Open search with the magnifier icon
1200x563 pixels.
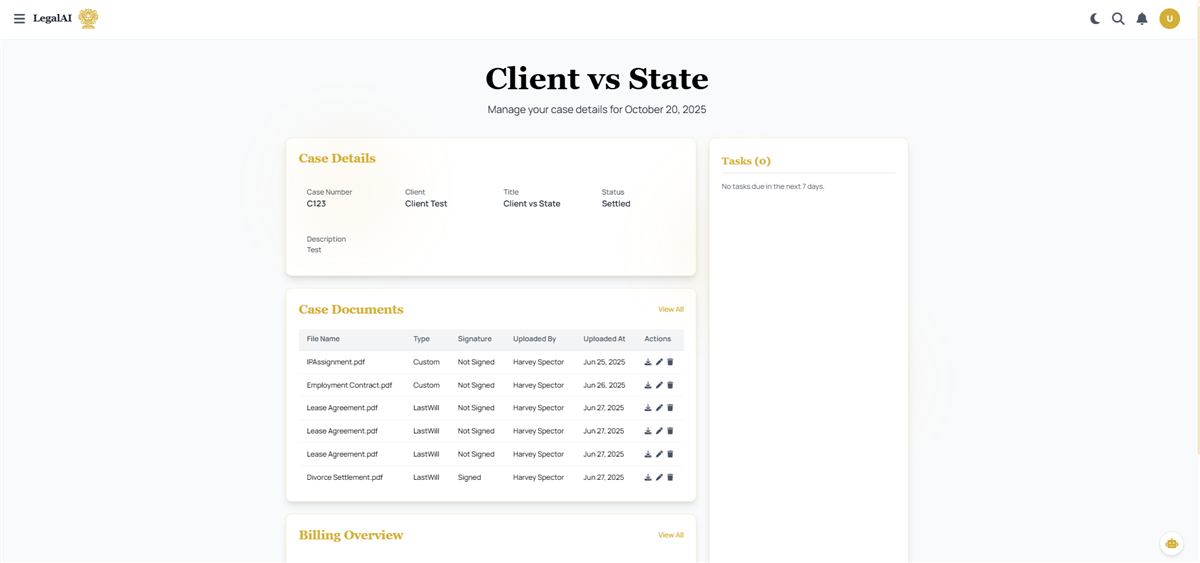pyautogui.click(x=1118, y=18)
